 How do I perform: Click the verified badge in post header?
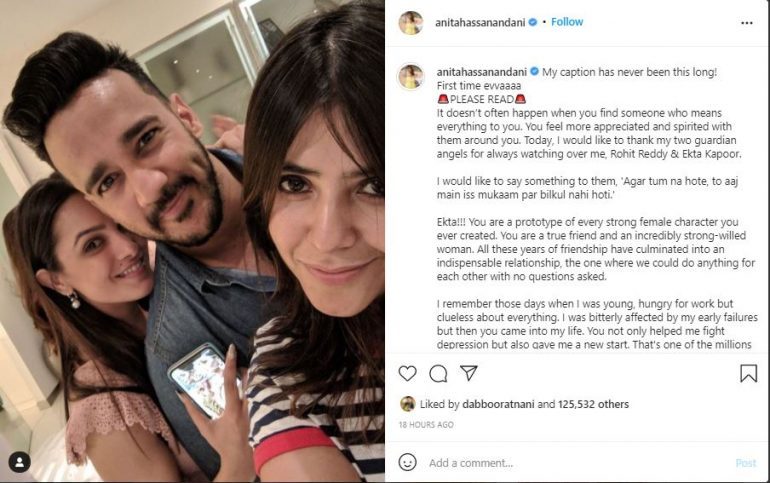point(533,22)
